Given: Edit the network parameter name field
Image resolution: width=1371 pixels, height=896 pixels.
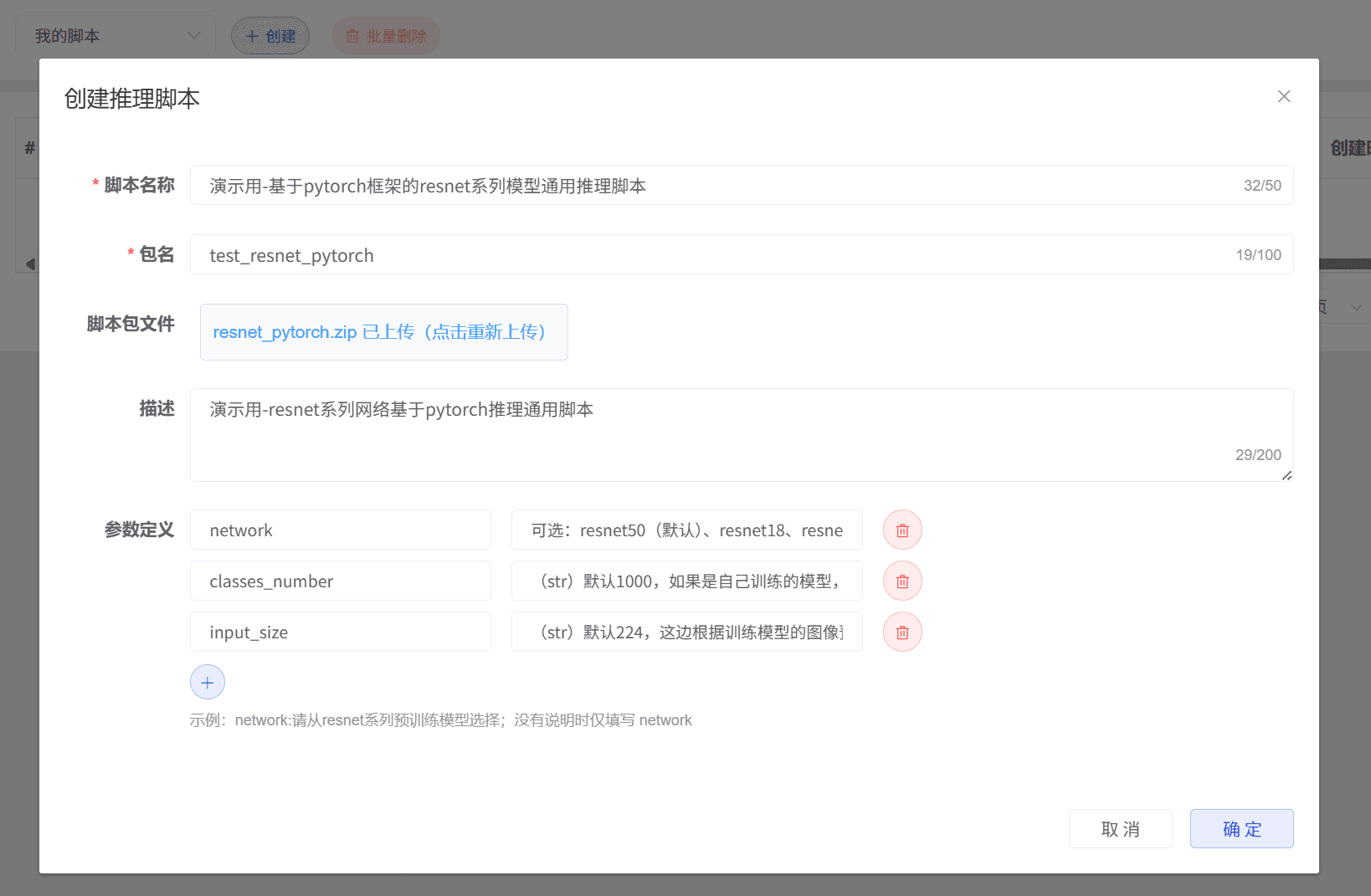Looking at the screenshot, I should click(x=340, y=530).
